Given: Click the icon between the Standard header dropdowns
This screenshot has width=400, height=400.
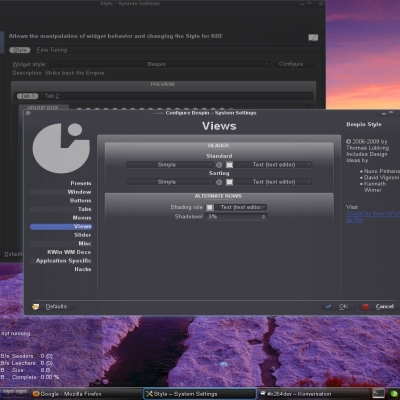Looking at the screenshot, I should tap(219, 165).
